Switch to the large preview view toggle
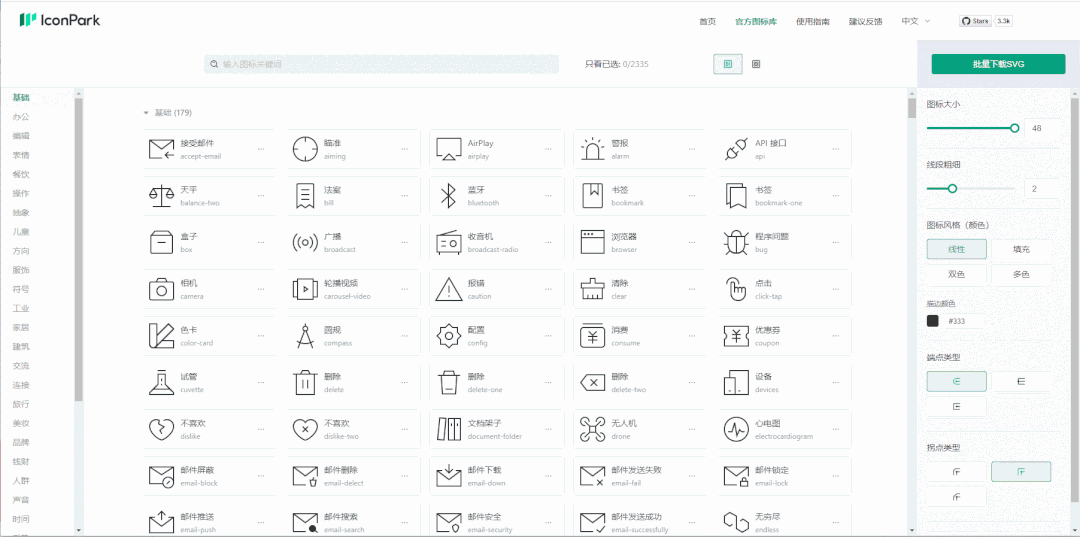Viewport: 1080px width, 537px height. pos(756,64)
